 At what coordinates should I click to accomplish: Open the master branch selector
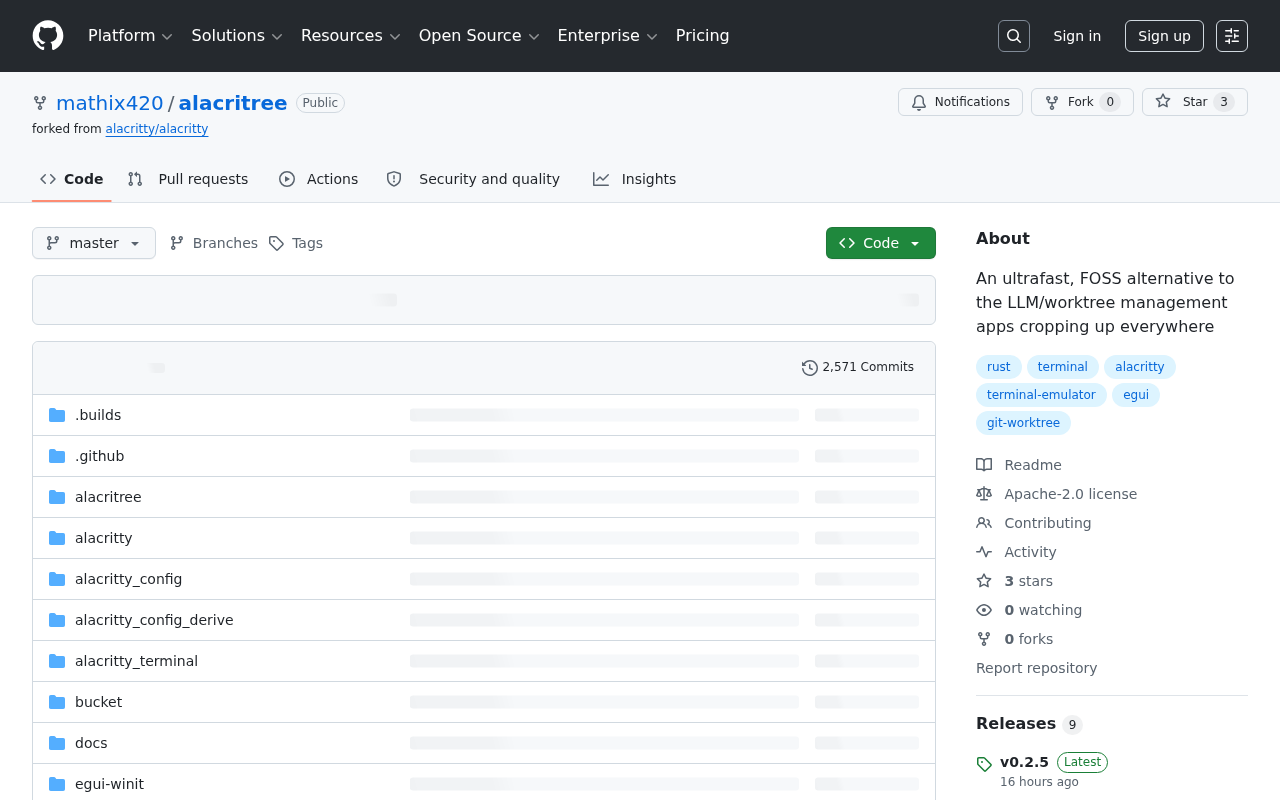click(x=94, y=243)
